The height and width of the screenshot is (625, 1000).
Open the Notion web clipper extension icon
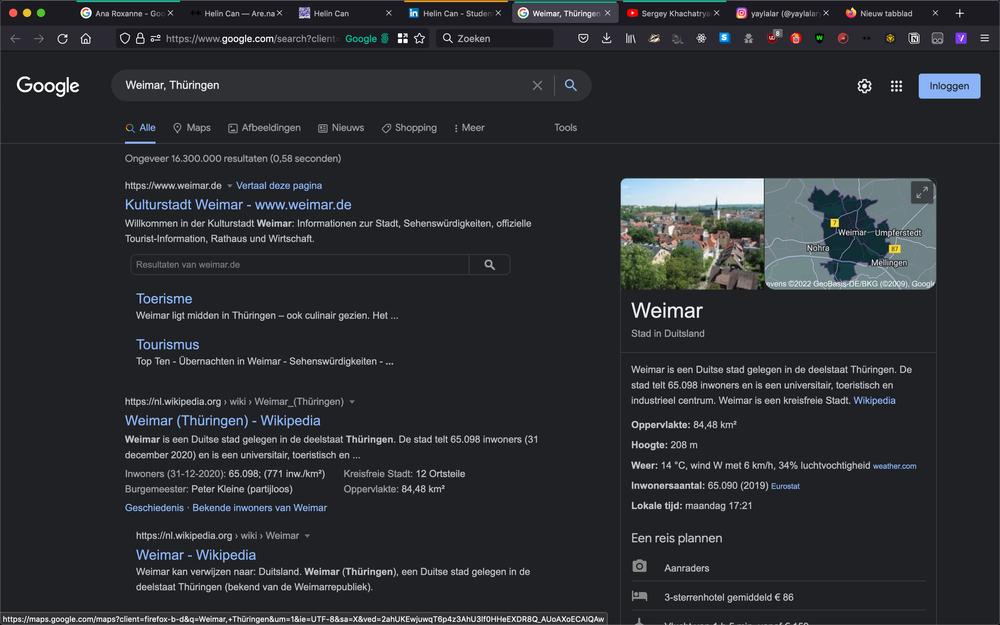coord(914,39)
